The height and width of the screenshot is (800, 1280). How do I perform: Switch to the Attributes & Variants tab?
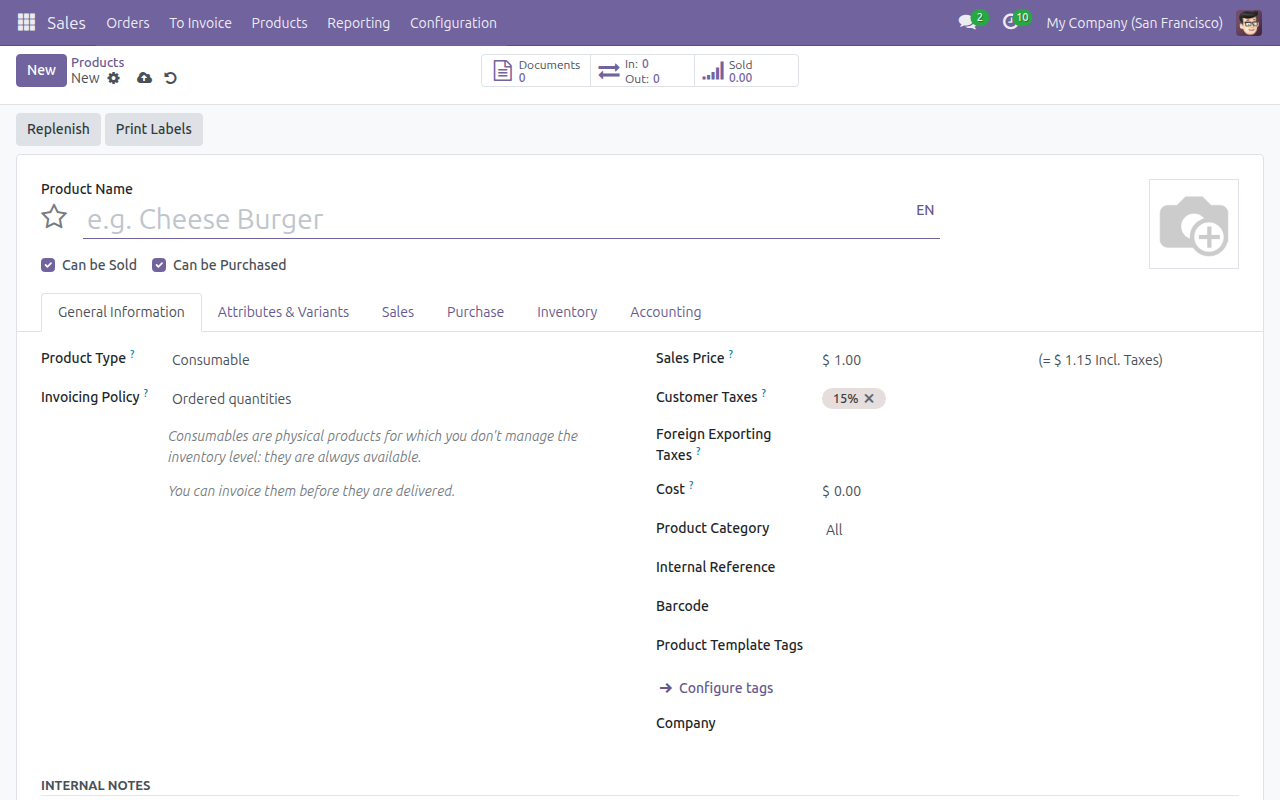(x=283, y=312)
